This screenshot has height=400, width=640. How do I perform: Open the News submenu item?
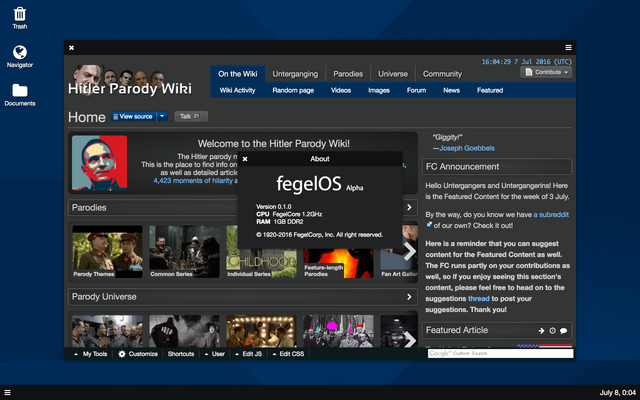pyautogui.click(x=451, y=90)
